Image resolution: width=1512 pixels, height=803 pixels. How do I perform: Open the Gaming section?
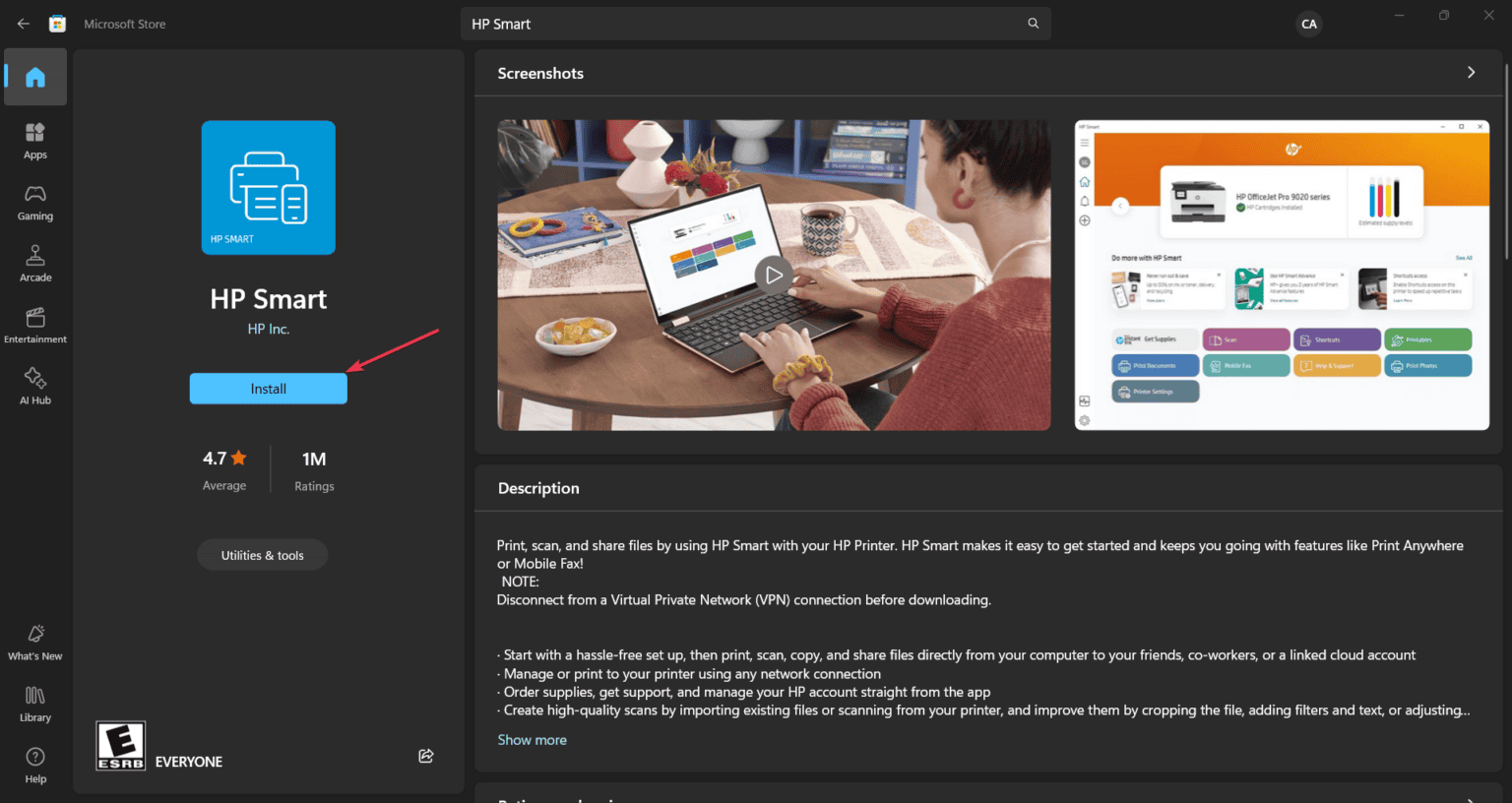pyautogui.click(x=35, y=203)
